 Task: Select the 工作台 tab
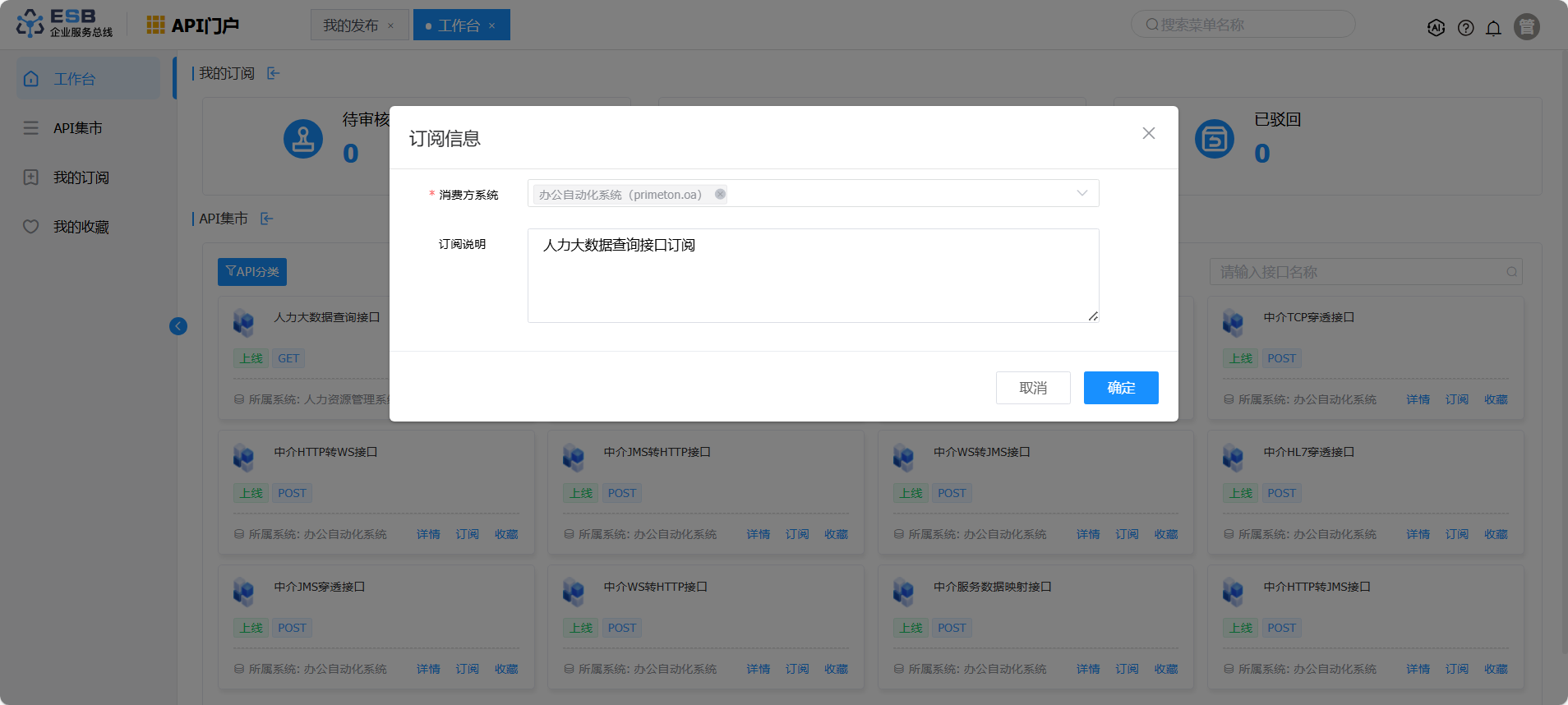click(458, 25)
